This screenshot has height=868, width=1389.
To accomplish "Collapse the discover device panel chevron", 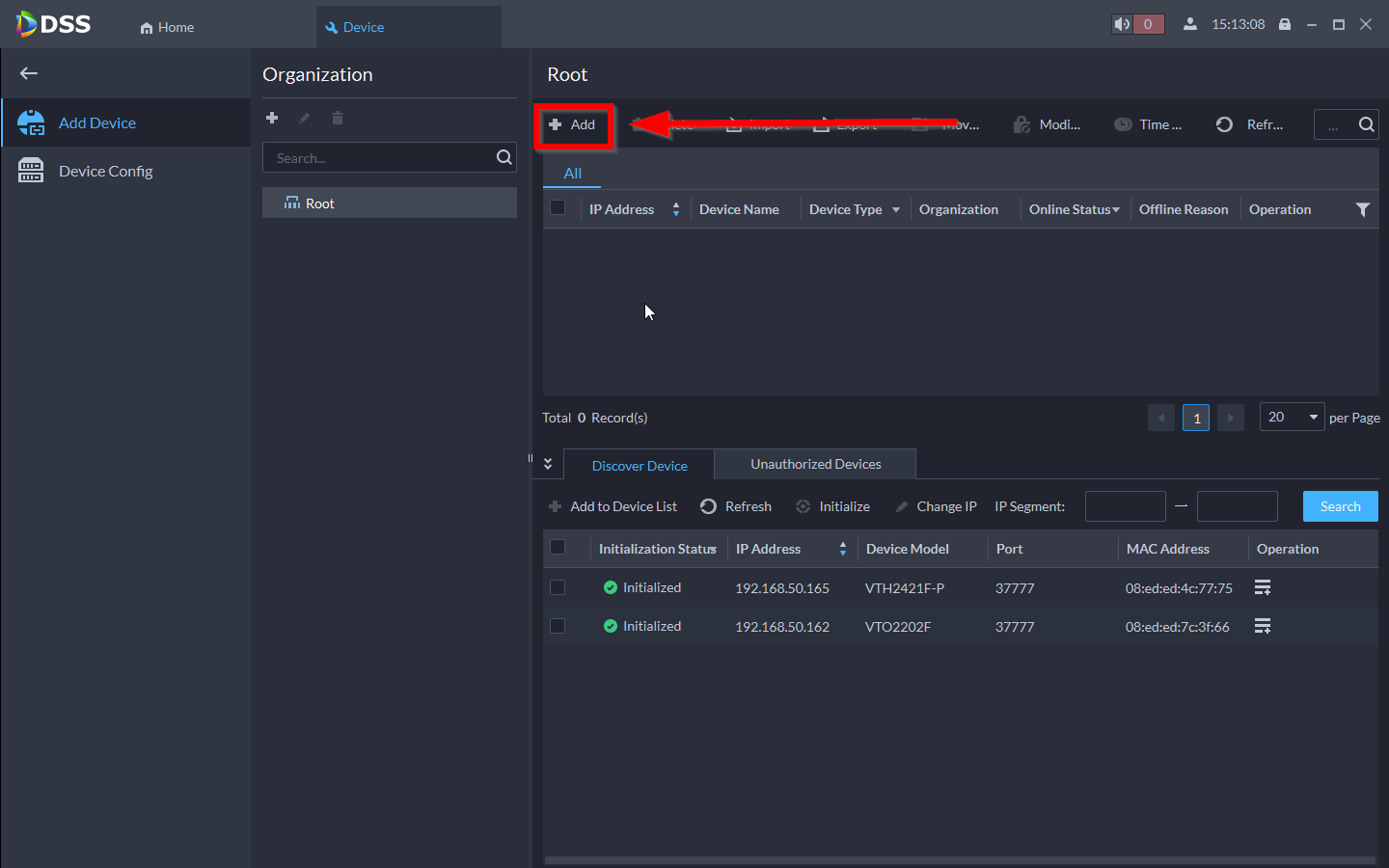I will [x=548, y=464].
